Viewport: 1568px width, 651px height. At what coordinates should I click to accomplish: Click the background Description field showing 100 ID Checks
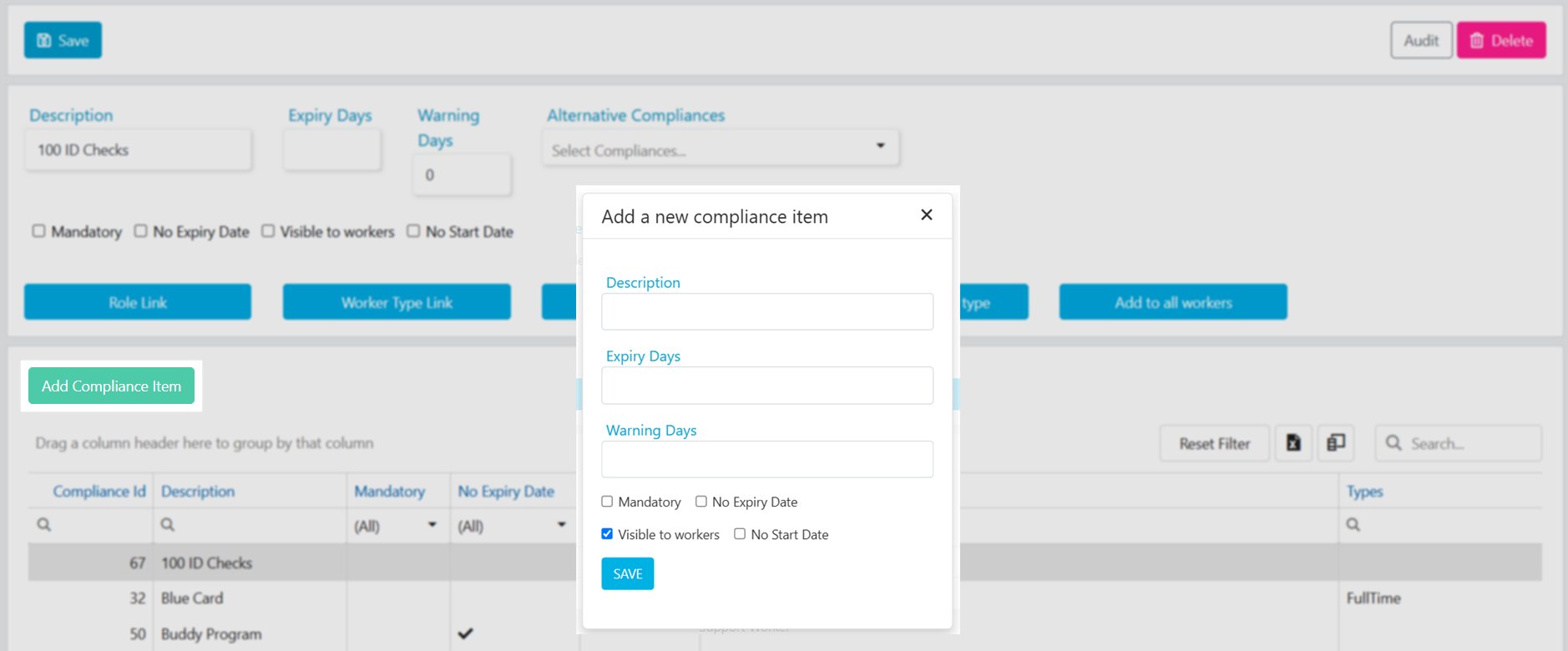pyautogui.click(x=138, y=150)
